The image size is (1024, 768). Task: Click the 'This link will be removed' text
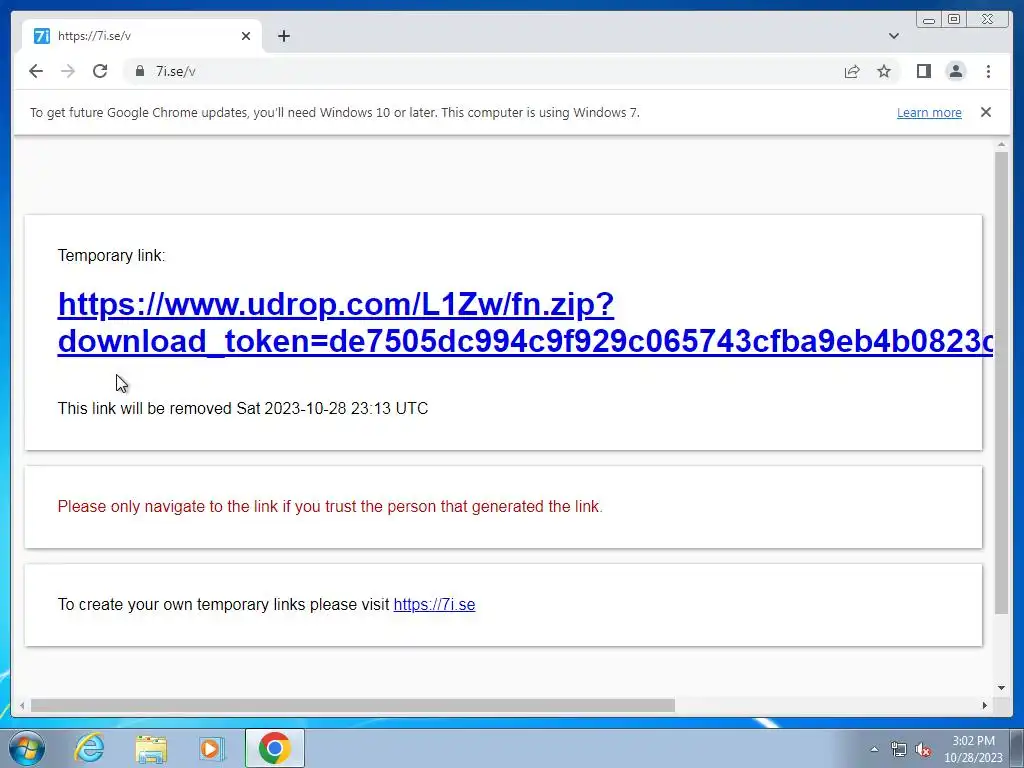[243, 409]
